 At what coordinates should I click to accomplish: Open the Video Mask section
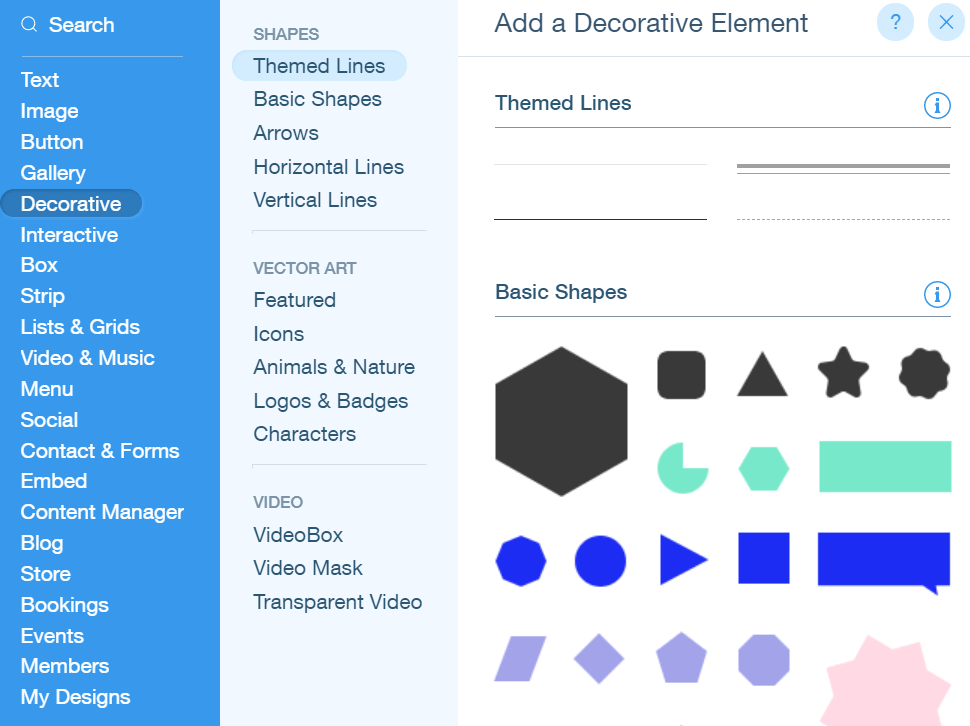[x=307, y=568]
